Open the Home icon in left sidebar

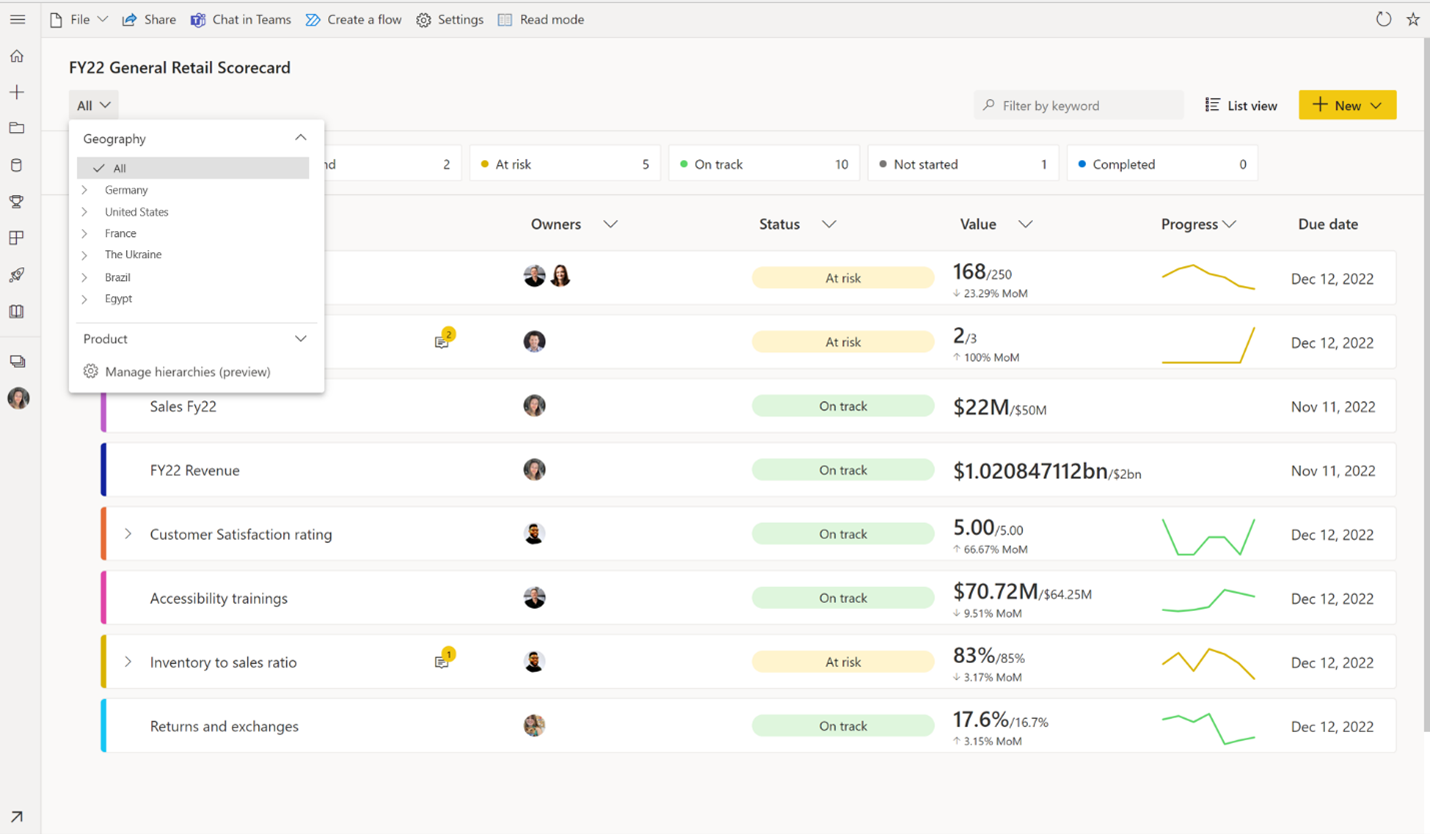17,56
